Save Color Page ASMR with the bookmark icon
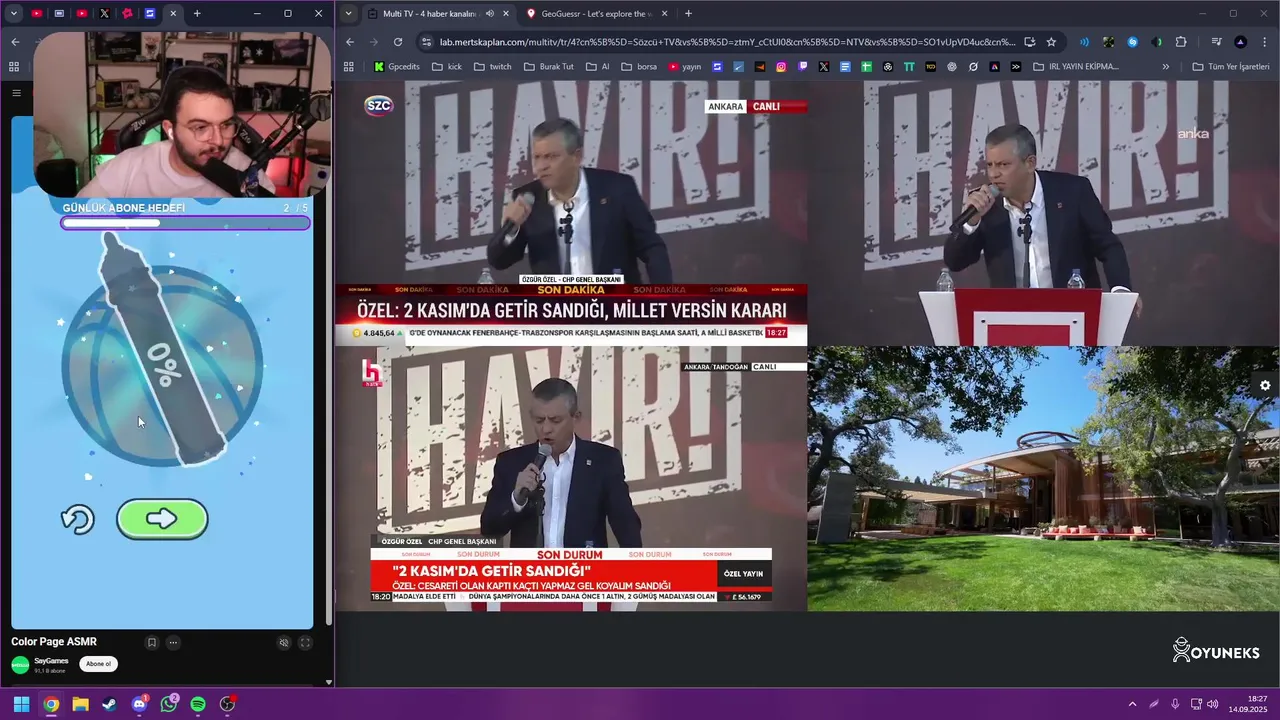Screen dimensions: 1280x720 [152, 643]
